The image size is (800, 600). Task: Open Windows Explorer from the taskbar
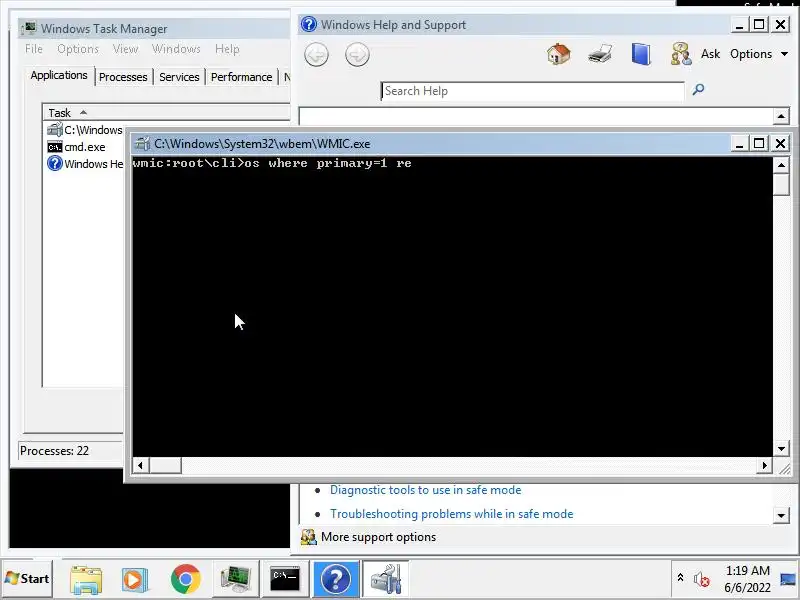tap(86, 579)
